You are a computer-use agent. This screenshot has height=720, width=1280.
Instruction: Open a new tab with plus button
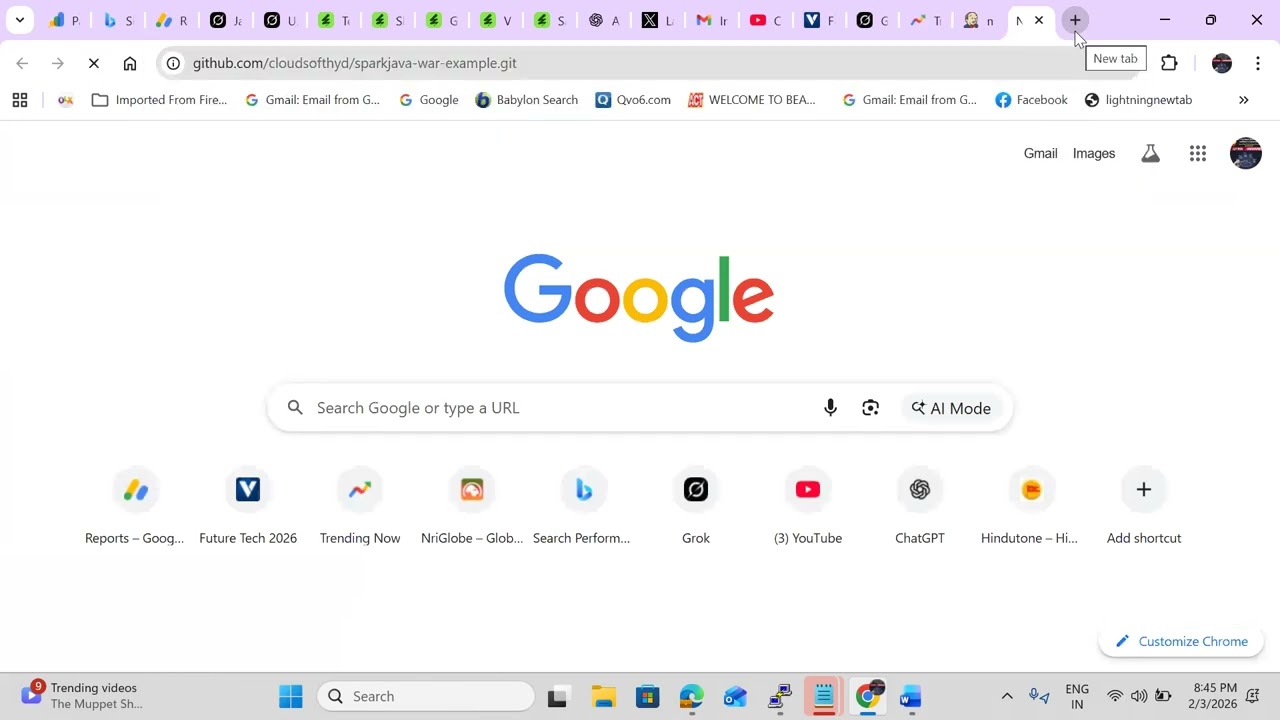pyautogui.click(x=1075, y=20)
